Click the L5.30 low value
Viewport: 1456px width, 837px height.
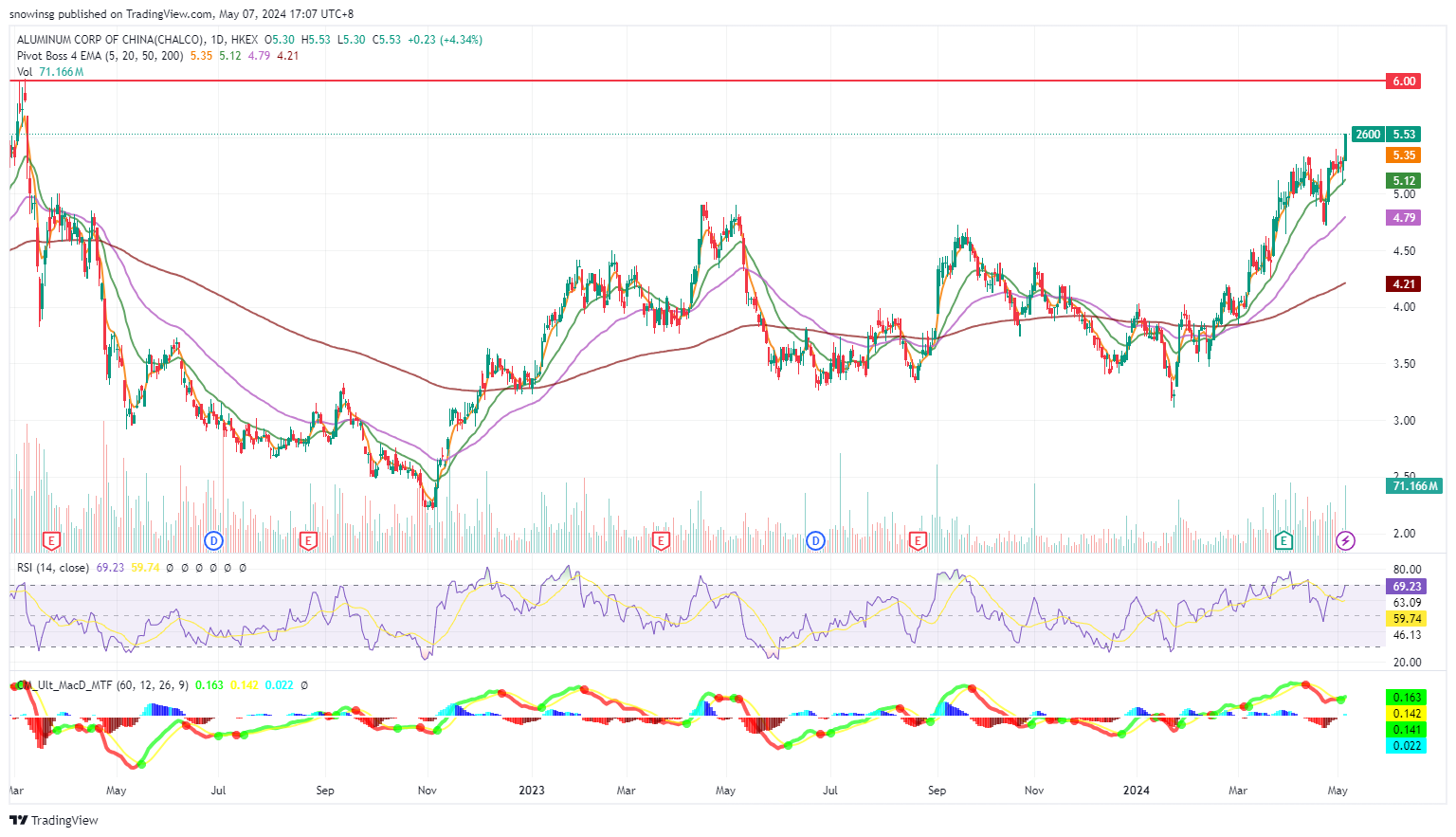pyautogui.click(x=352, y=40)
